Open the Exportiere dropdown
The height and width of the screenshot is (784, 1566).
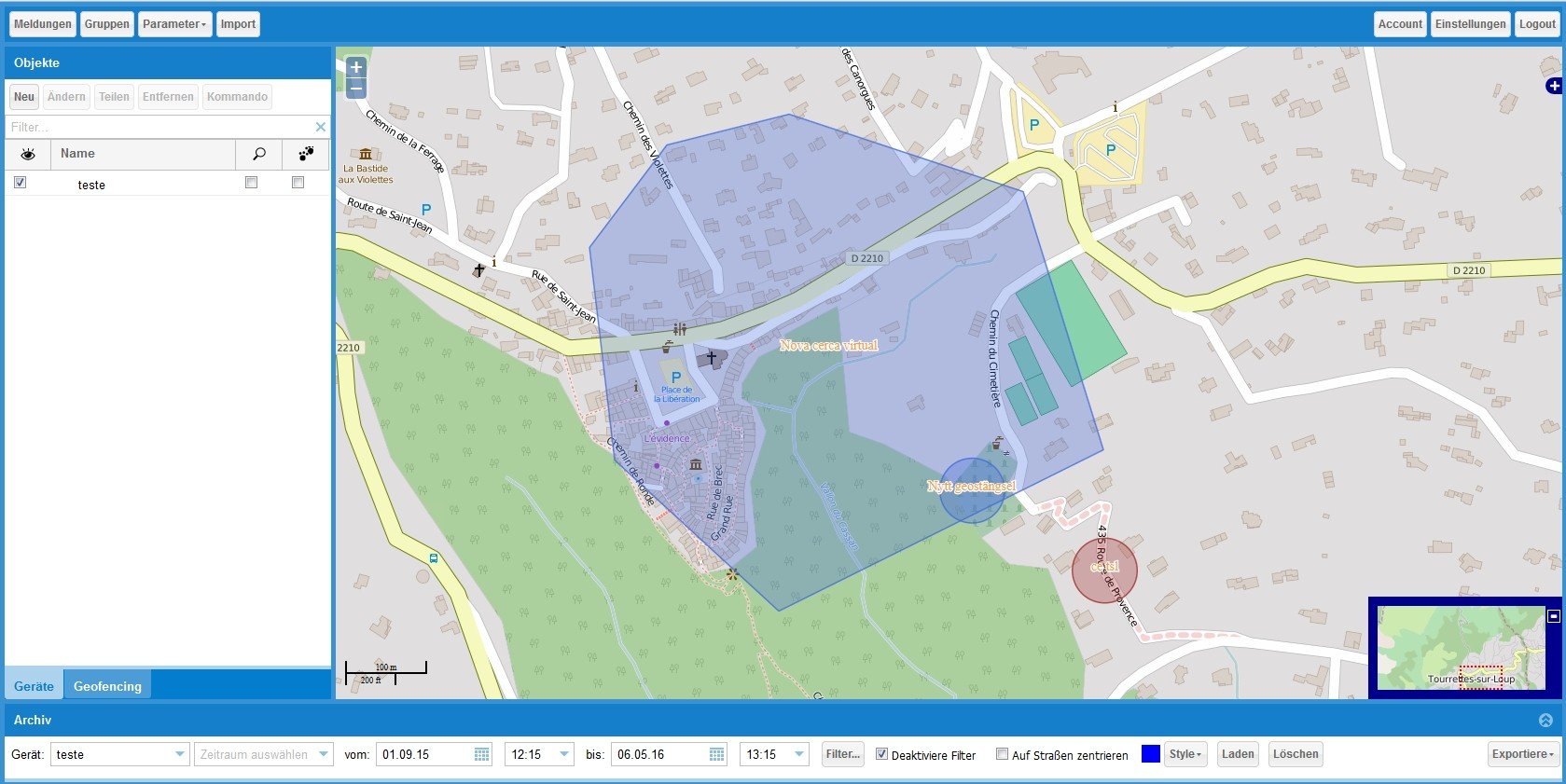pyautogui.click(x=1523, y=754)
